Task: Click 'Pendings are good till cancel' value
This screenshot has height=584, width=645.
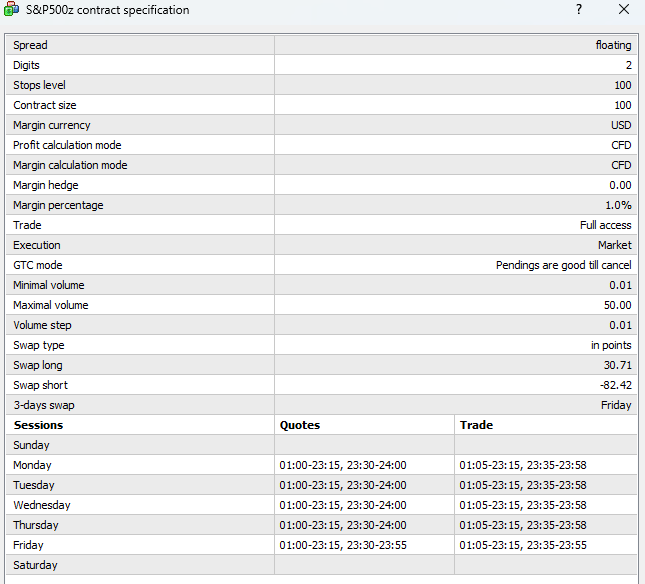Action: [564, 265]
